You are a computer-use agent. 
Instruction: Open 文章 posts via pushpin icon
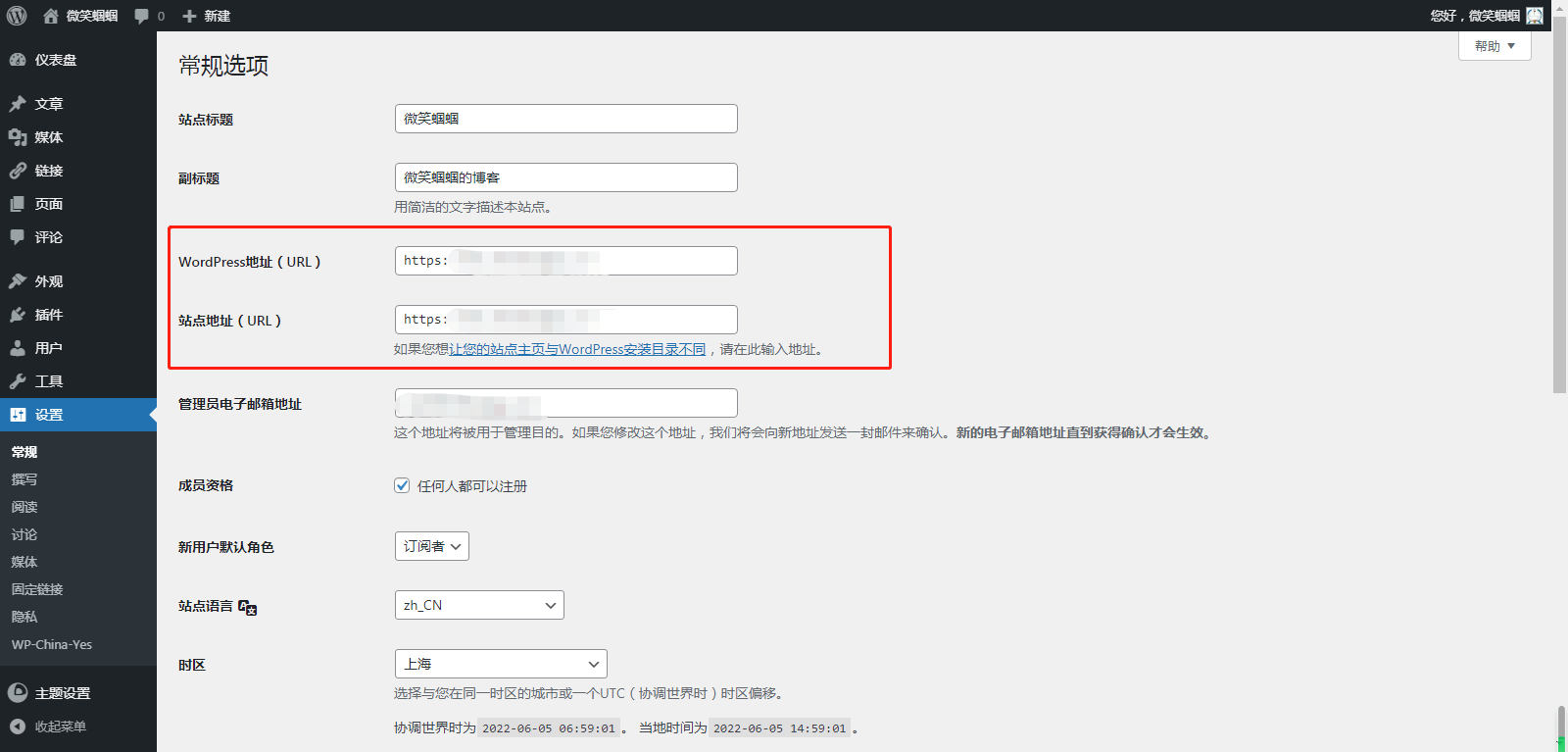18,104
